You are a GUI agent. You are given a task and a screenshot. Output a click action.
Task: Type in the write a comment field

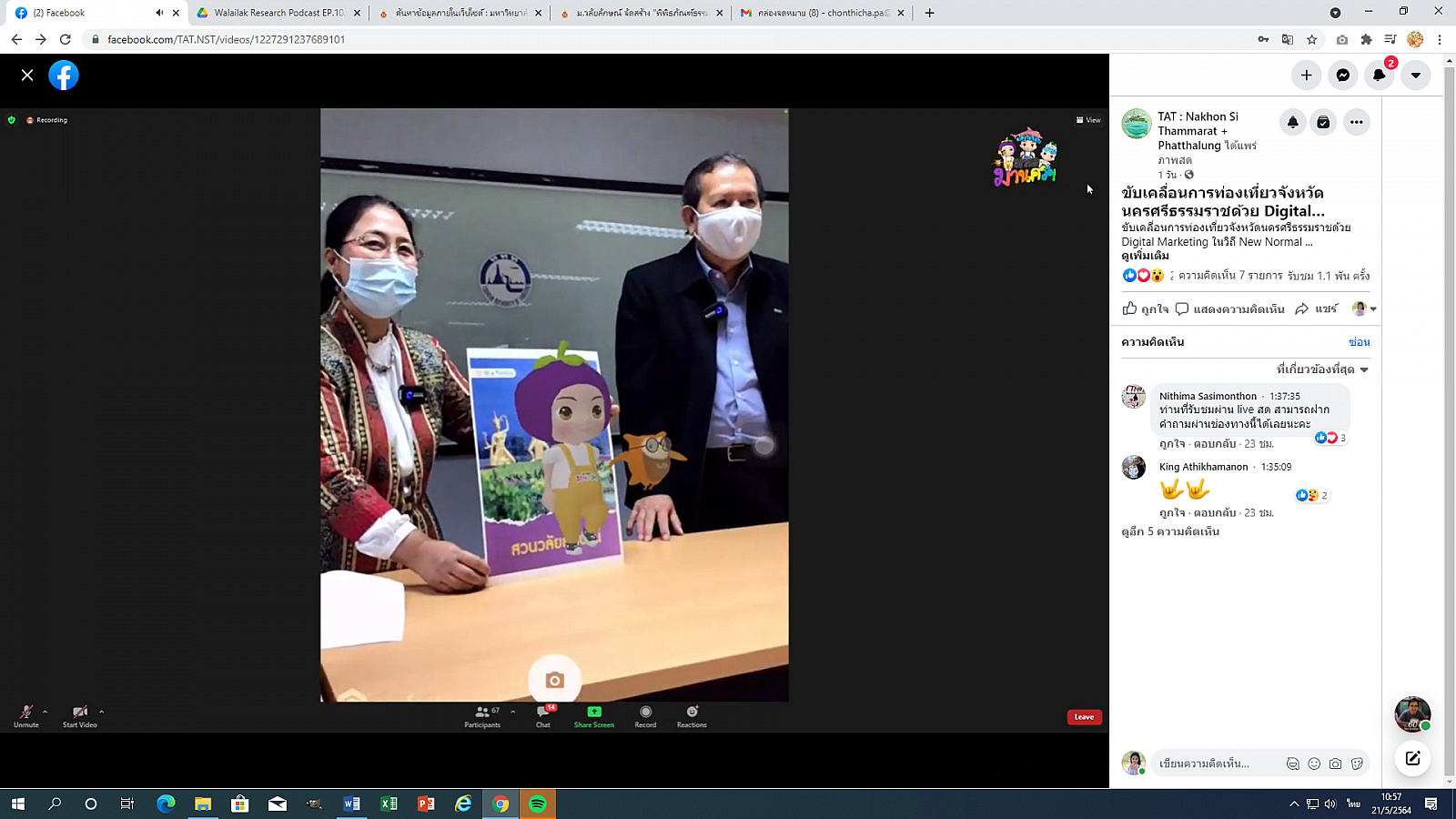click(x=1215, y=763)
